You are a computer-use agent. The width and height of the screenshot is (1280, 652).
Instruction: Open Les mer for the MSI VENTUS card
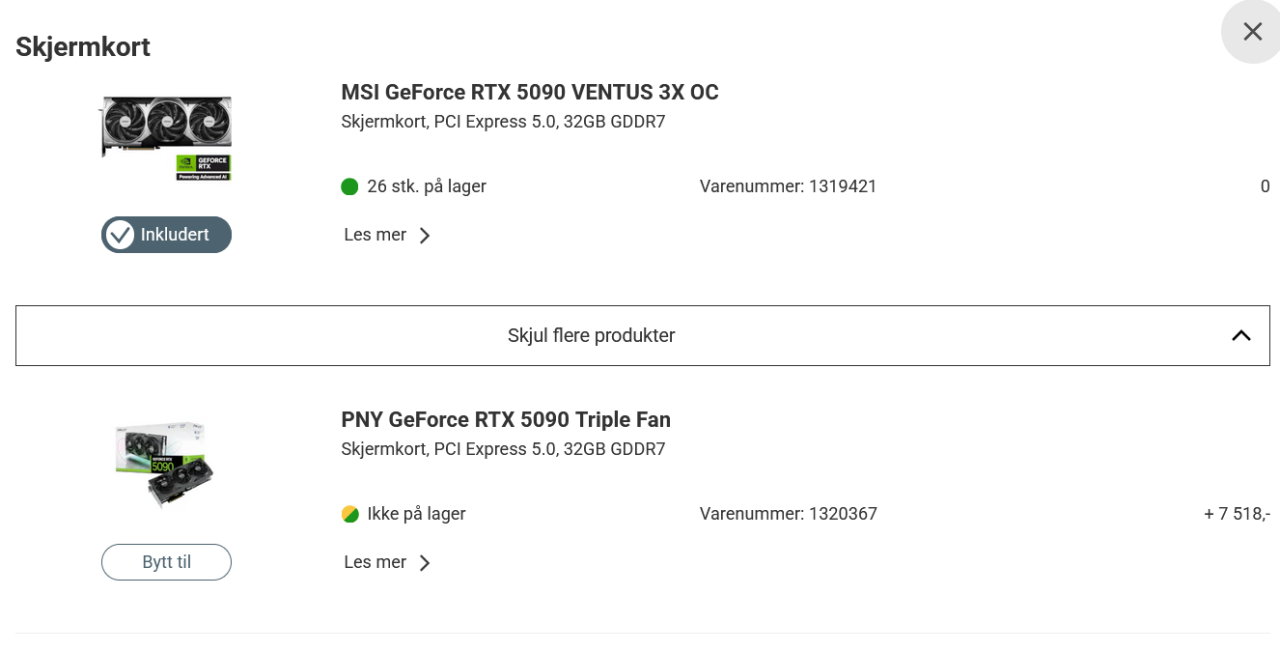(375, 235)
